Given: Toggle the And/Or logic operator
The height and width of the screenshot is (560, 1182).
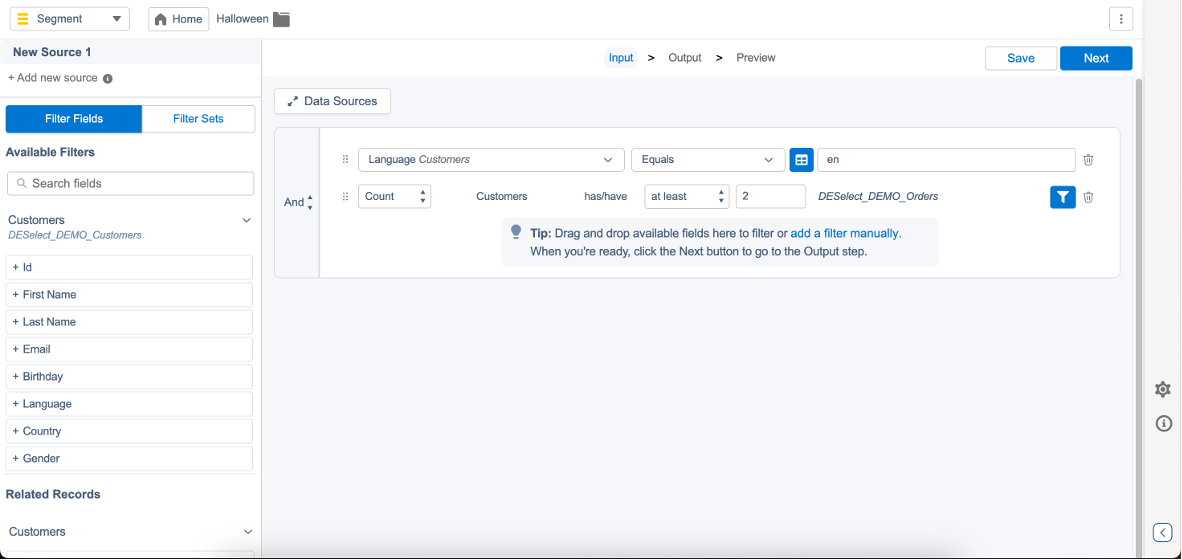Looking at the screenshot, I should point(298,202).
